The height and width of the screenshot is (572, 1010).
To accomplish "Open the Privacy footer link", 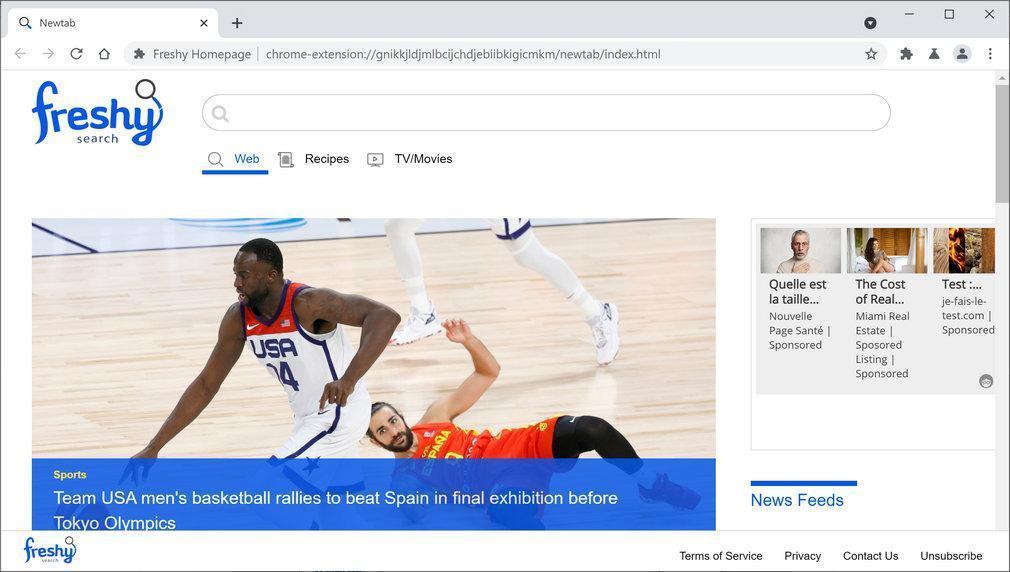I will (x=803, y=556).
